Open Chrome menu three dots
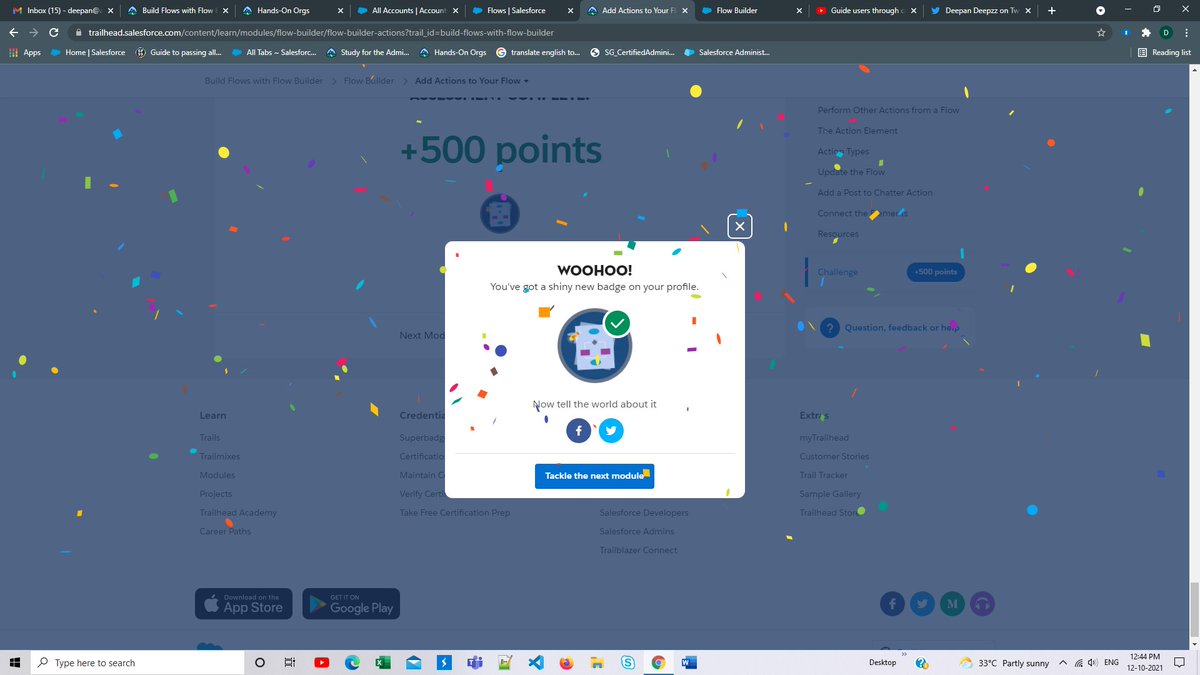Viewport: 1200px width, 675px height. click(x=1186, y=32)
